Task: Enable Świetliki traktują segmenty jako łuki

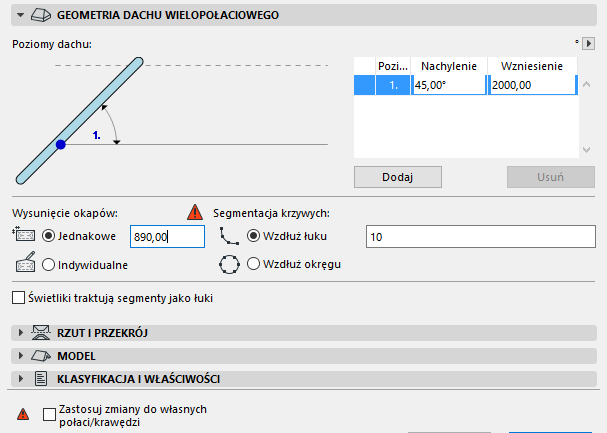Action: [18, 298]
